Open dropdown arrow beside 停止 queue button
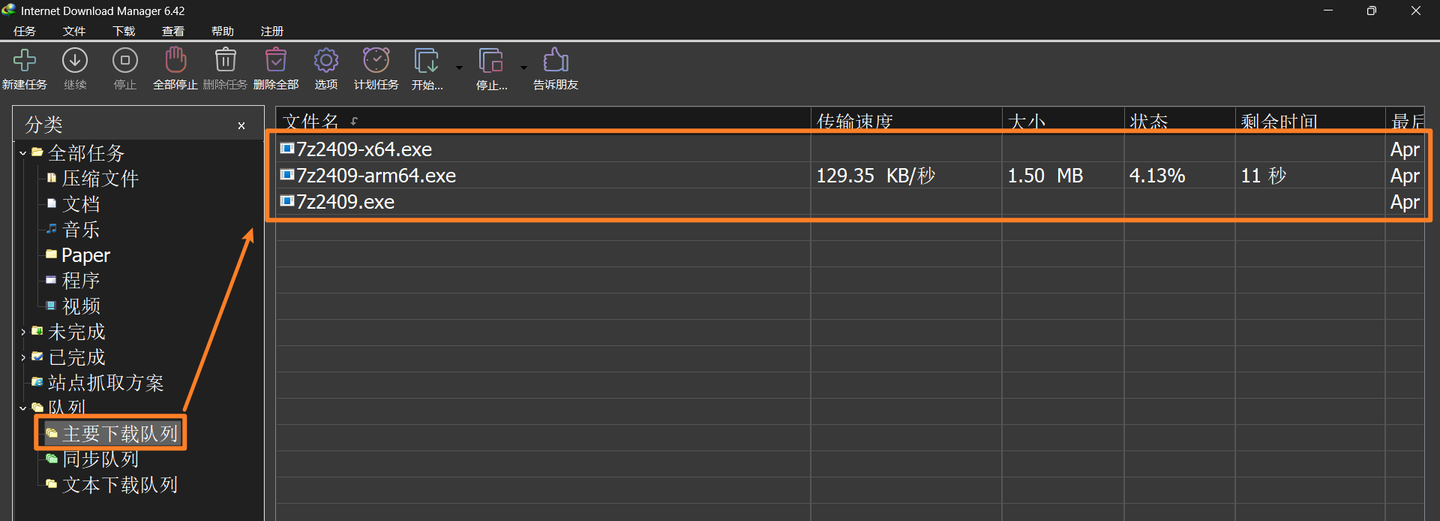The height and width of the screenshot is (521, 1440). point(523,68)
